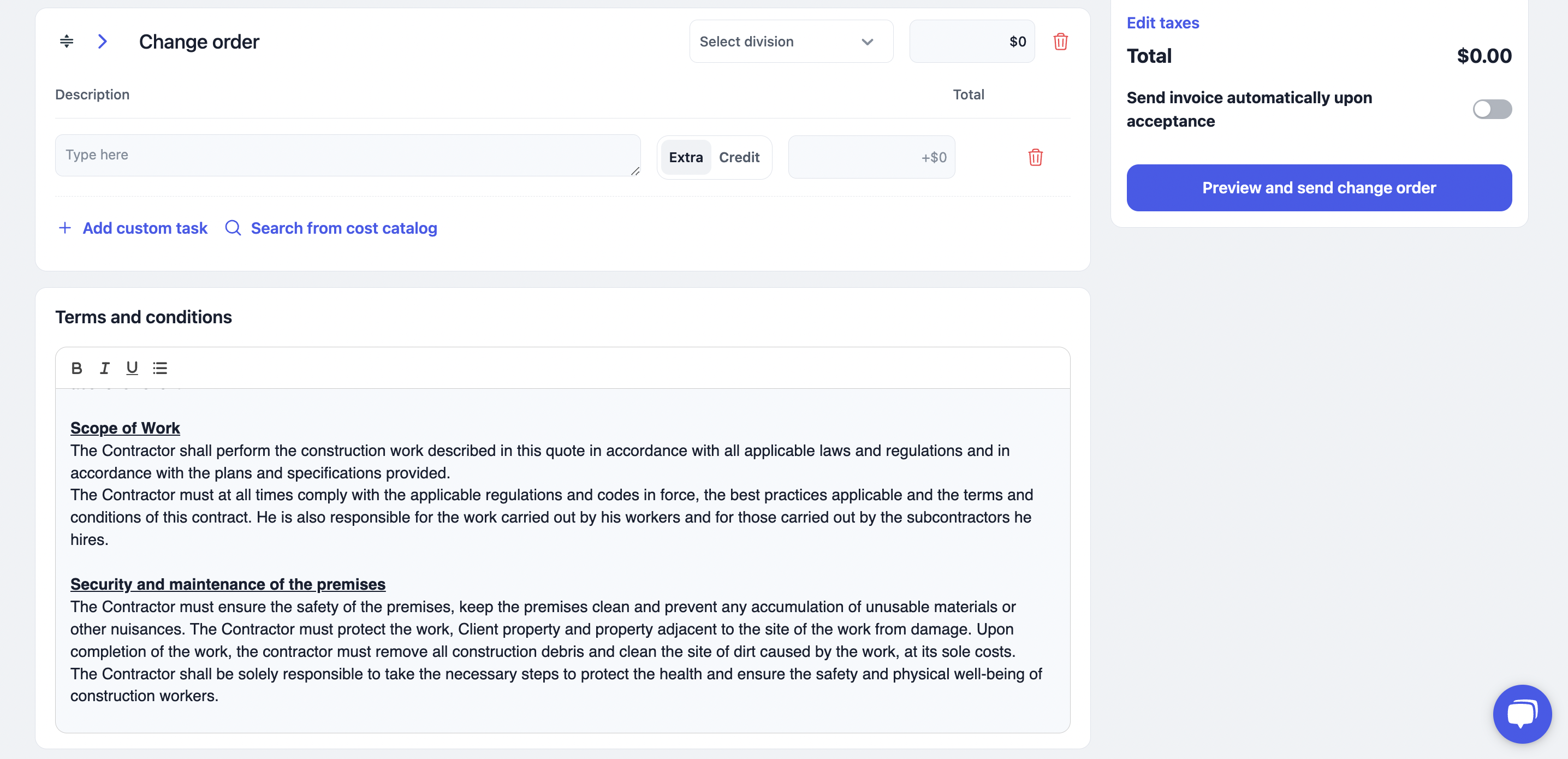1568x759 pixels.
Task: Delete the Change order section trash icon
Action: pyautogui.click(x=1060, y=41)
